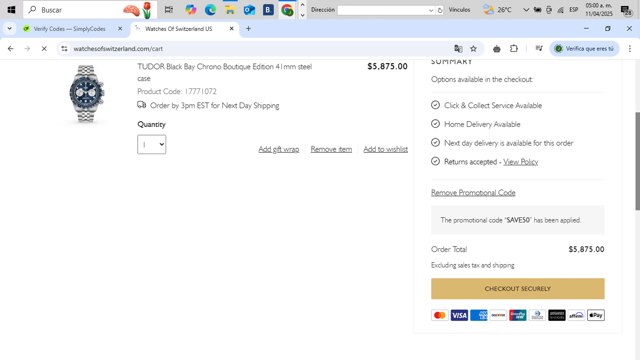
Task: Launch Copilot from the taskbar
Action: pos(190,10)
